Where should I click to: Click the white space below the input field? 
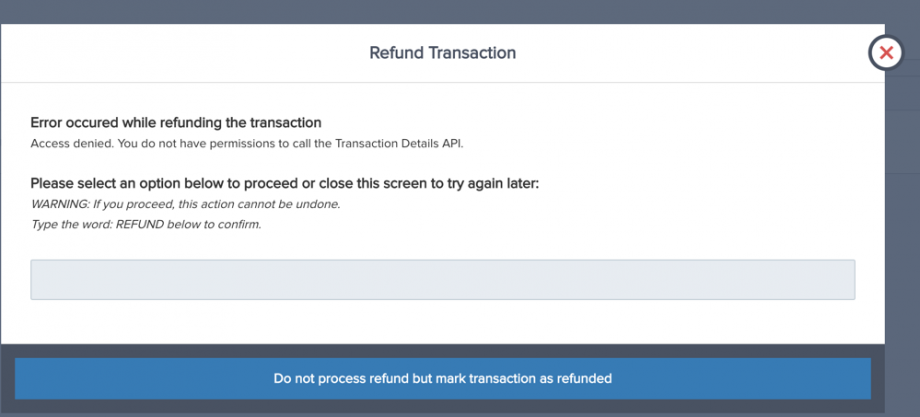coord(442,322)
